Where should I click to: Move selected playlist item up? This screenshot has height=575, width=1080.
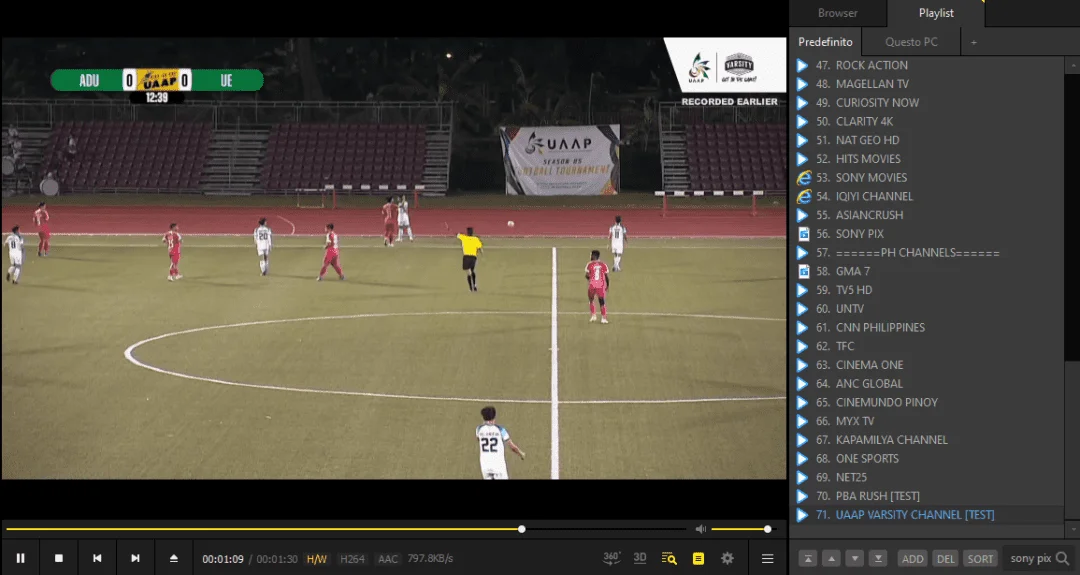pyautogui.click(x=831, y=558)
